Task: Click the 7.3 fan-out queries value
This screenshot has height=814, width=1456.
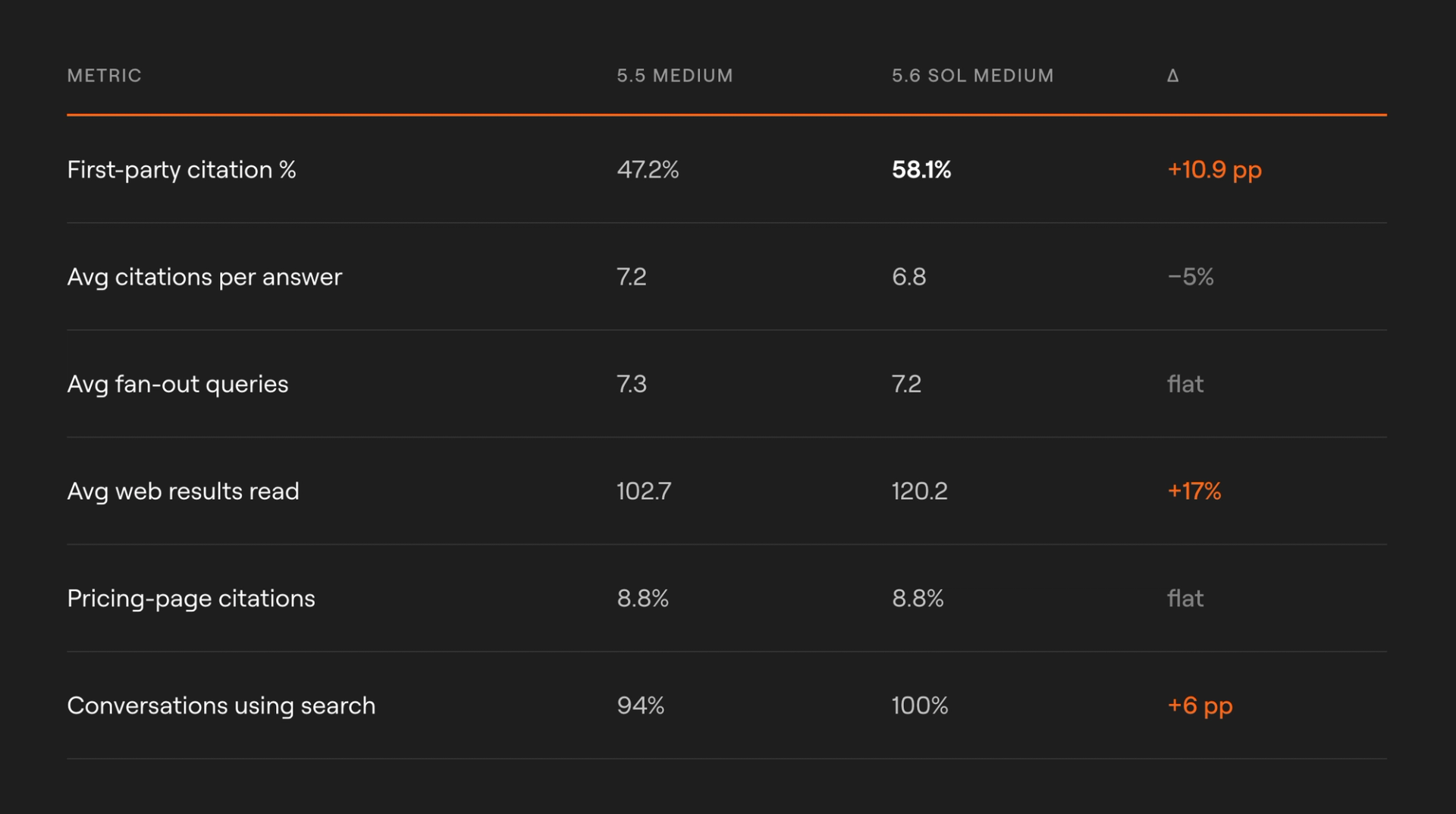Action: [x=632, y=384]
